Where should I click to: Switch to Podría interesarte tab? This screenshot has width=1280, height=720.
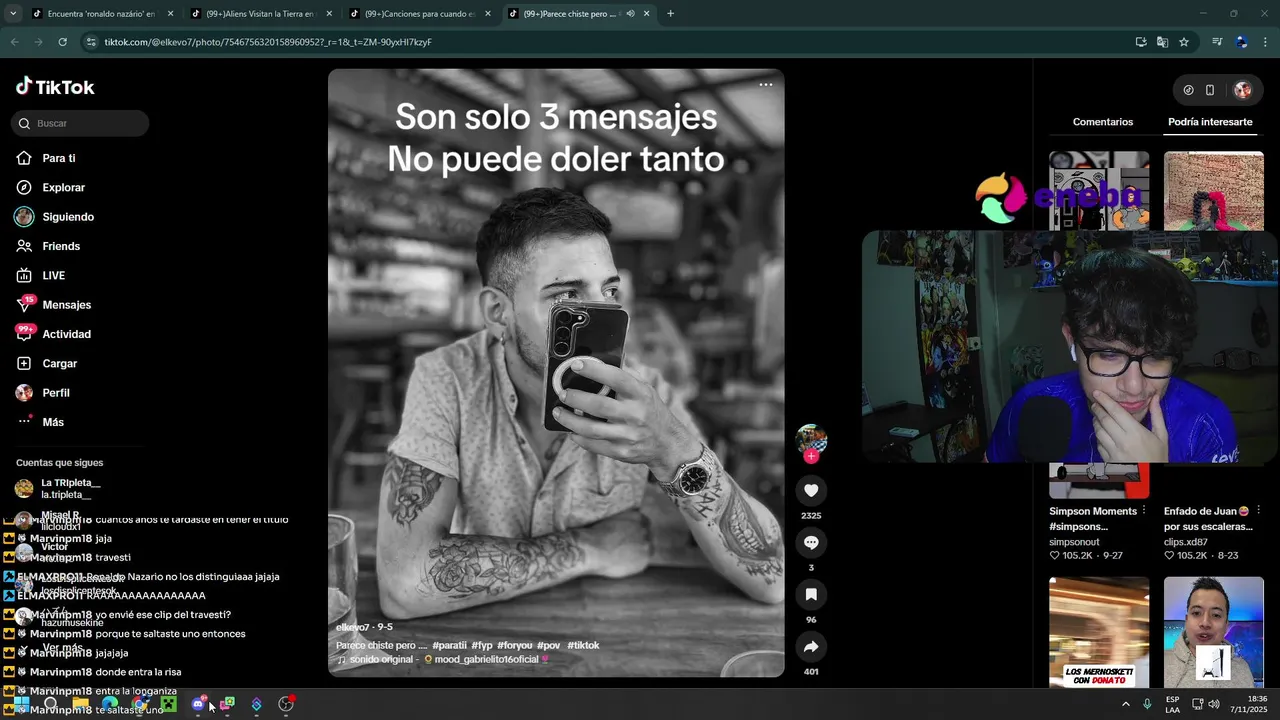(1210, 122)
